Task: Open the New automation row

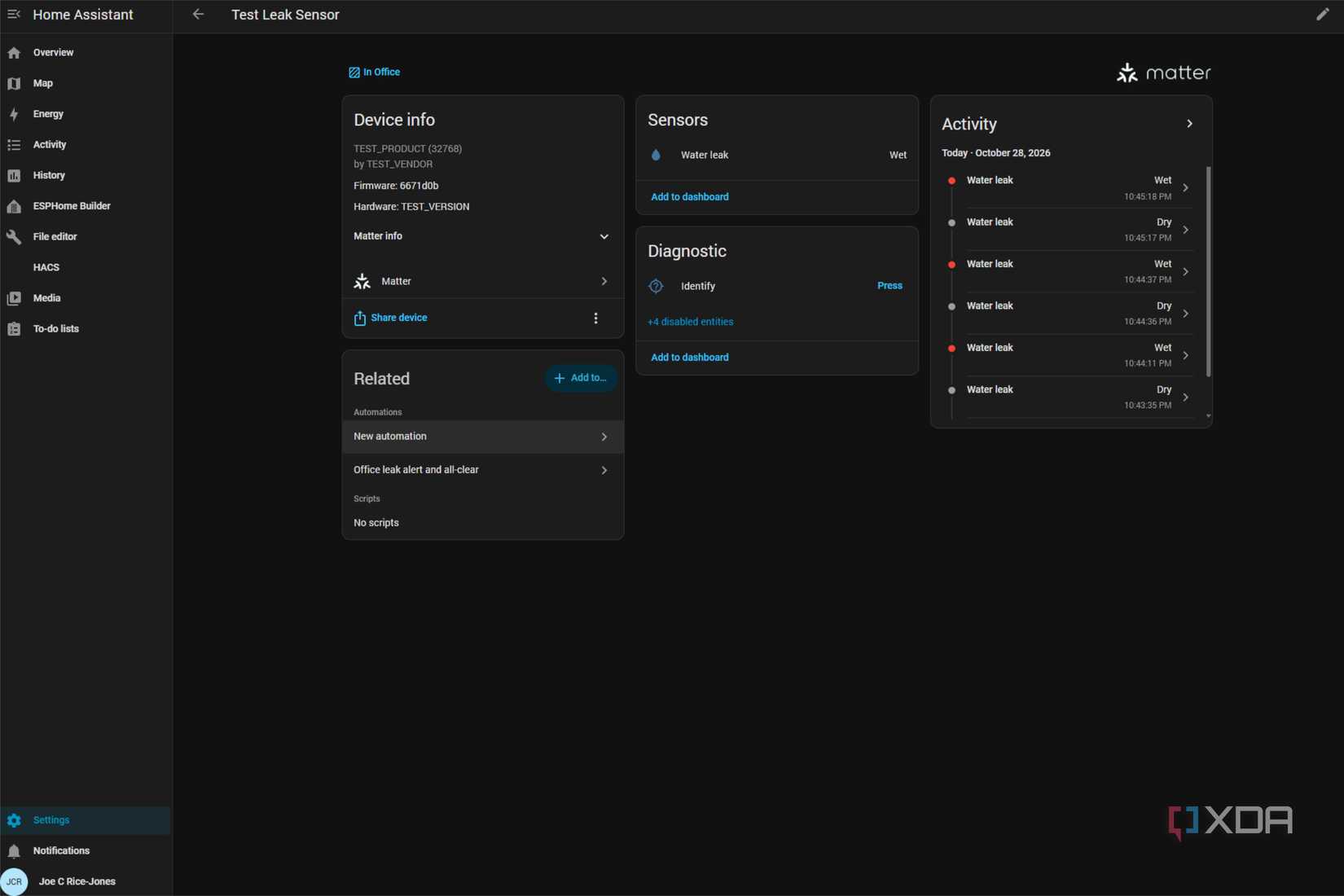Action: (x=482, y=437)
